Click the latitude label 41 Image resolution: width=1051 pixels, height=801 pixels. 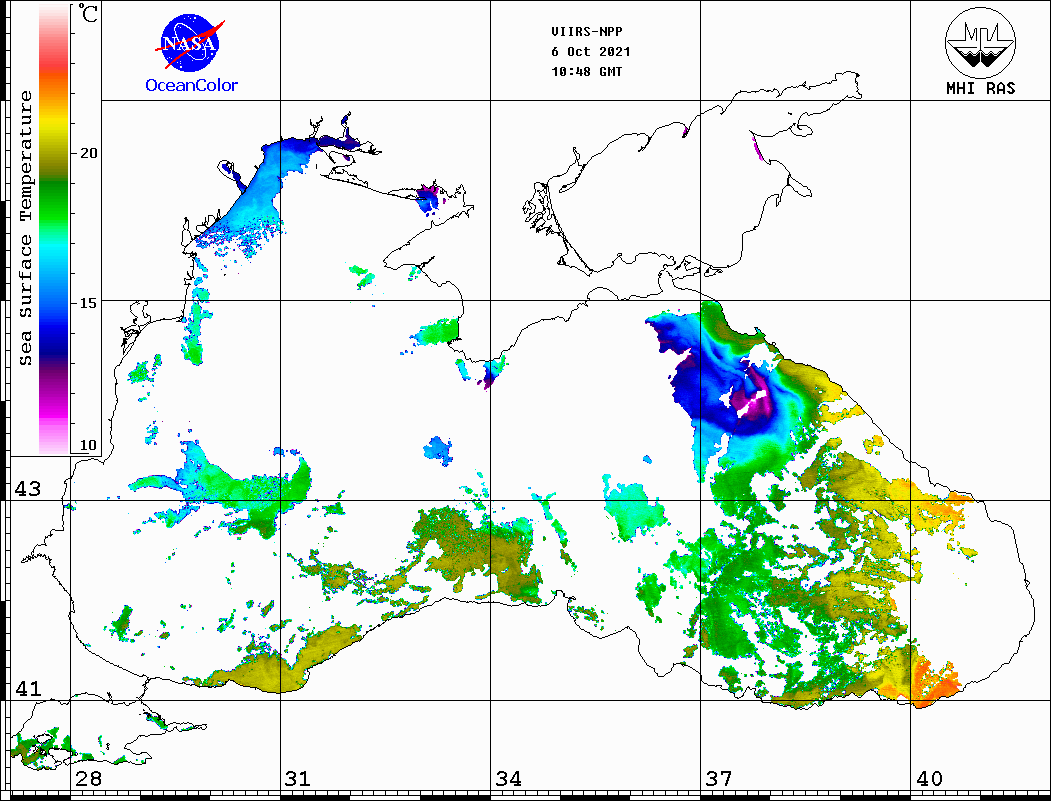pyautogui.click(x=28, y=688)
